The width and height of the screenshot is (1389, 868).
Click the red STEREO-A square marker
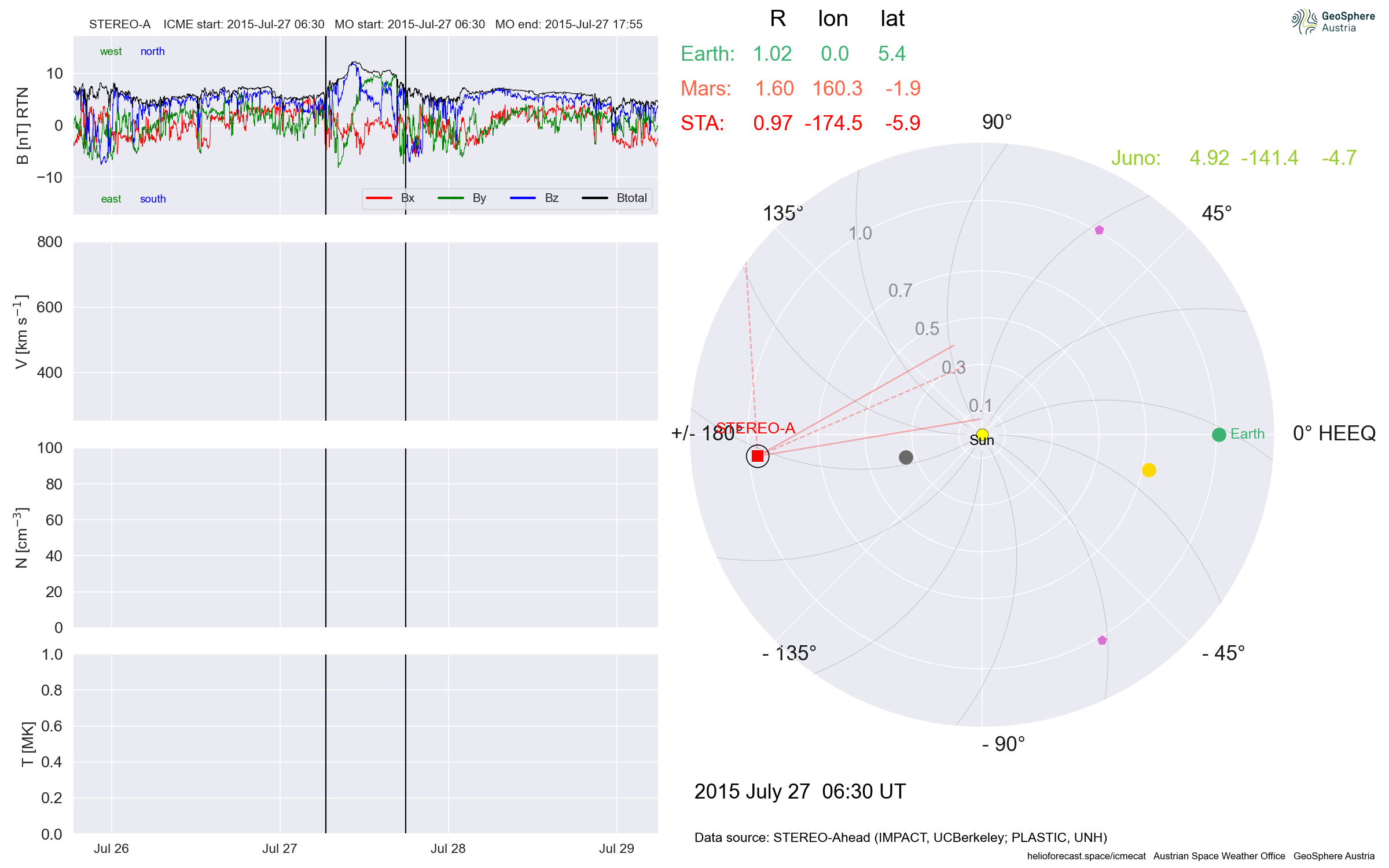click(758, 456)
